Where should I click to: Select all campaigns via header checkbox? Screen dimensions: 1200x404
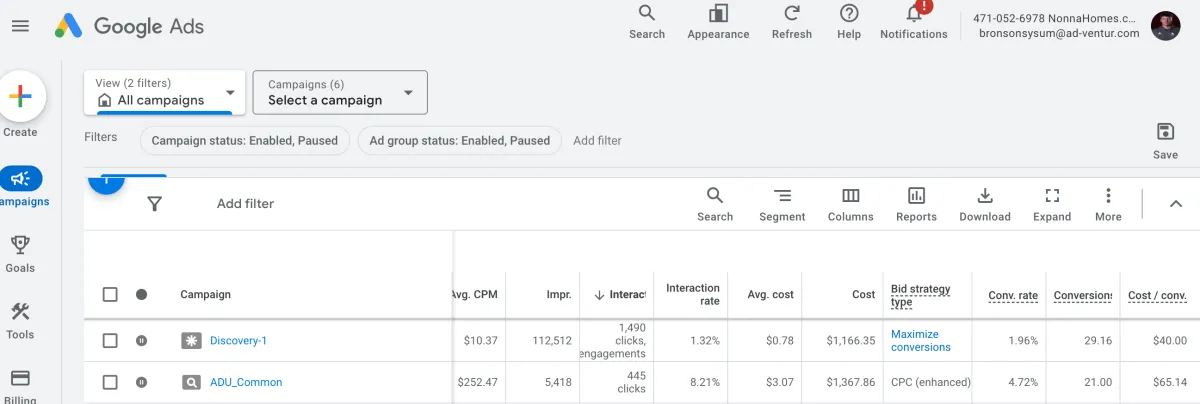[110, 294]
